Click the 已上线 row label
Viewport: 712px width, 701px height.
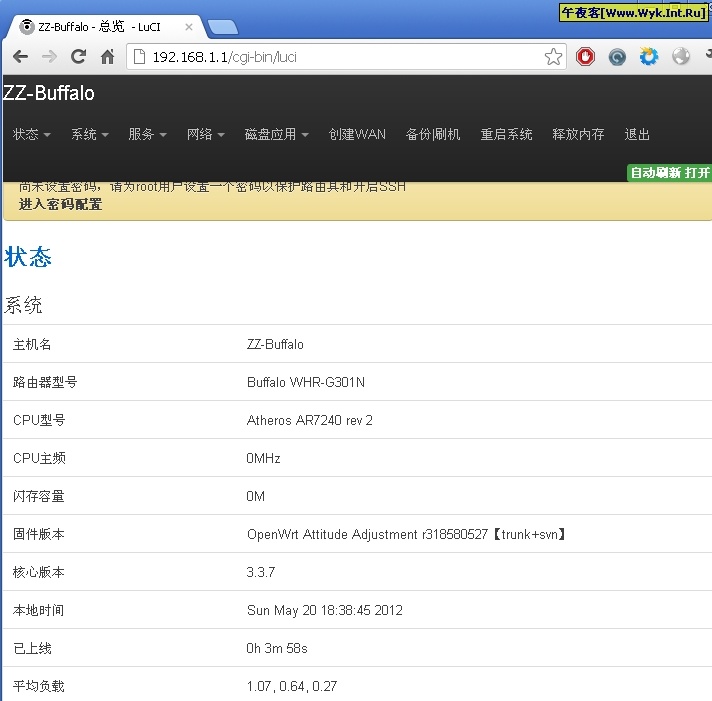coord(32,648)
